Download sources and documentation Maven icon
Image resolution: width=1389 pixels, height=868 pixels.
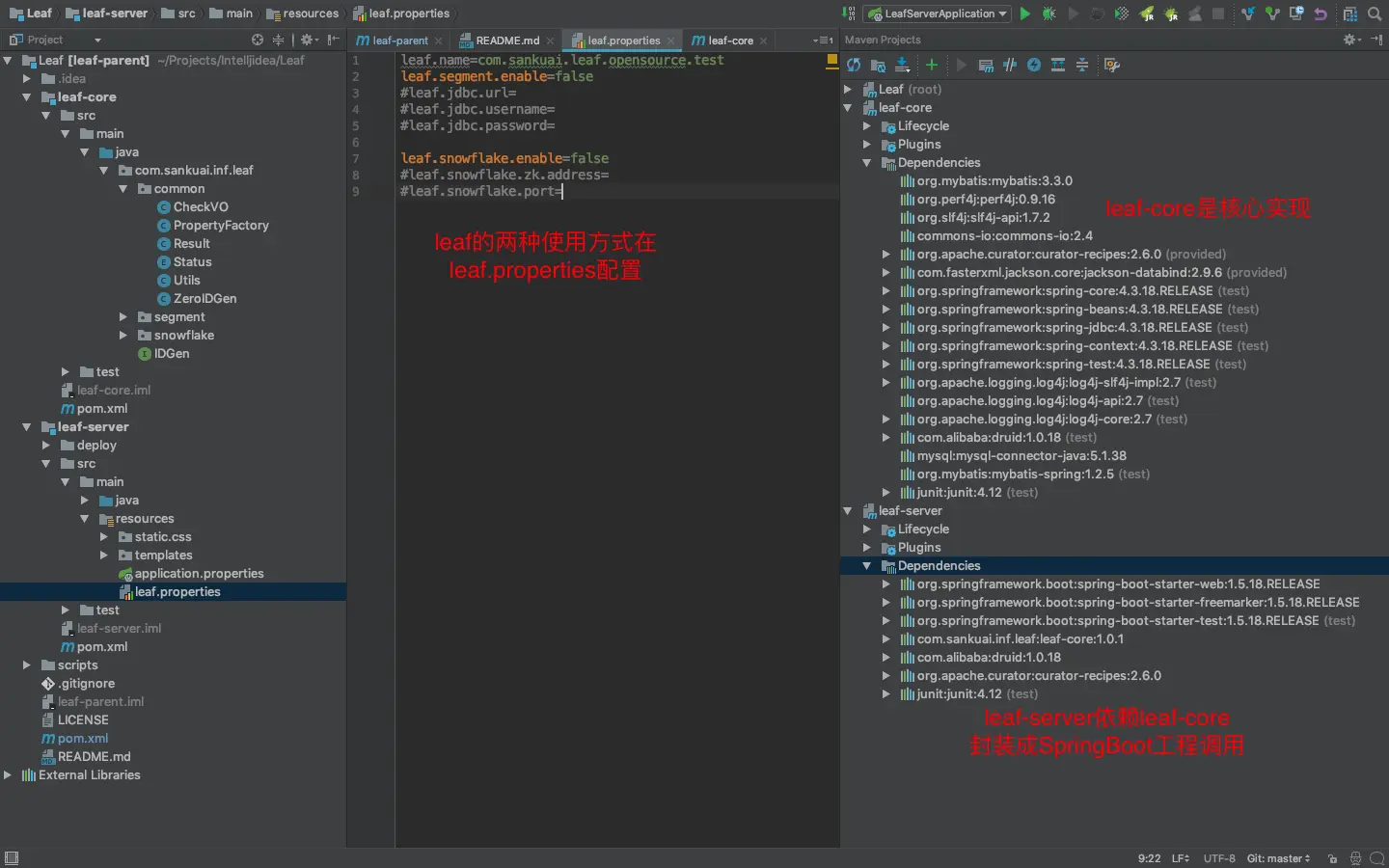902,65
